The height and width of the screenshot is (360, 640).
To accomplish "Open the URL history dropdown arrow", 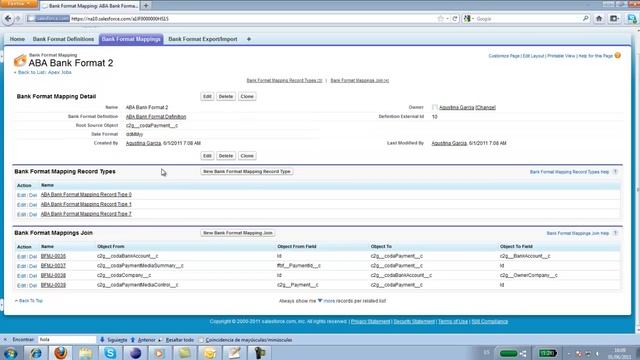I will 447,19.
